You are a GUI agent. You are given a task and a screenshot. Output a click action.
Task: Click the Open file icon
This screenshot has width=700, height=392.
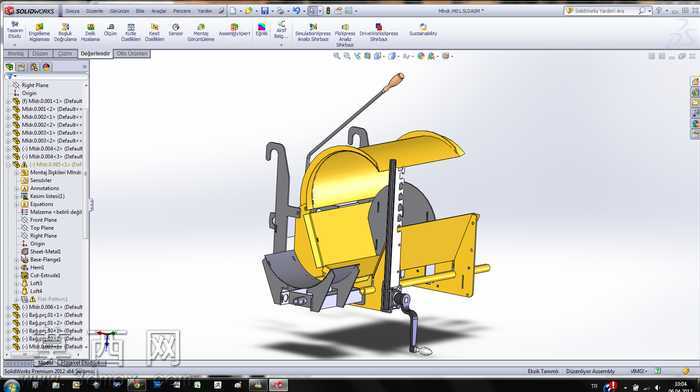click(249, 11)
